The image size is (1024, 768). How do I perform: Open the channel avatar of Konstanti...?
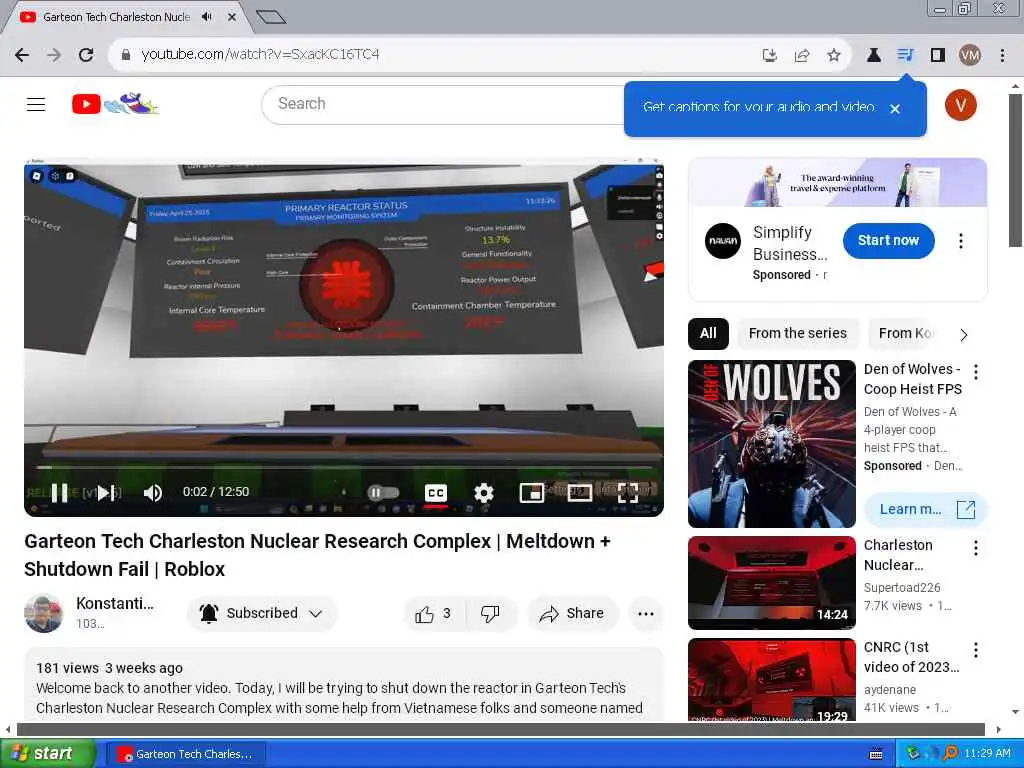coord(44,613)
